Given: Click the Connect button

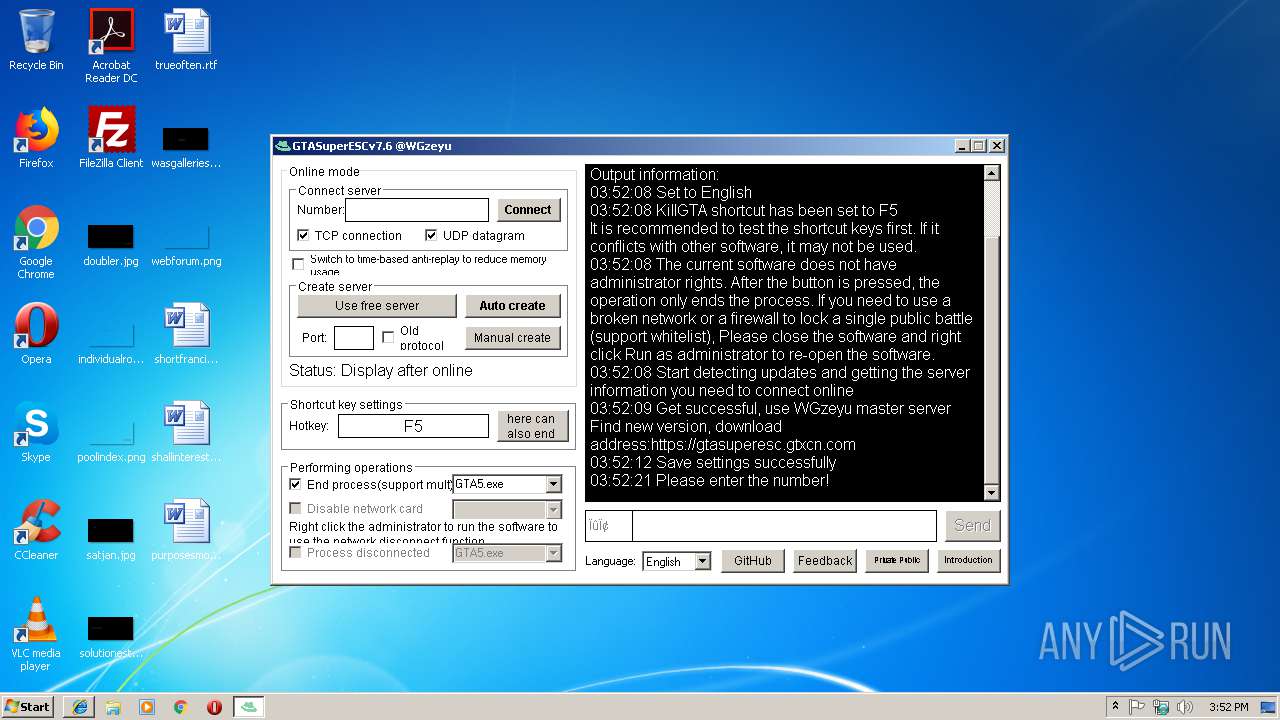Looking at the screenshot, I should [x=528, y=210].
